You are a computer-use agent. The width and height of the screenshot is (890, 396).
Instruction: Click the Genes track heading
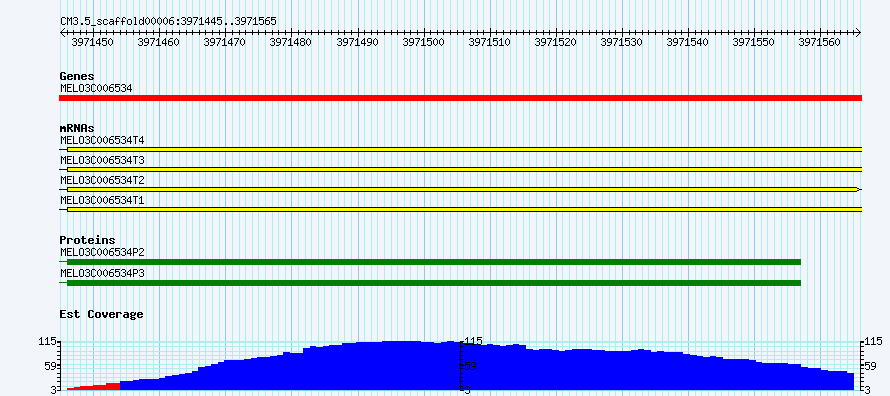click(x=77, y=76)
